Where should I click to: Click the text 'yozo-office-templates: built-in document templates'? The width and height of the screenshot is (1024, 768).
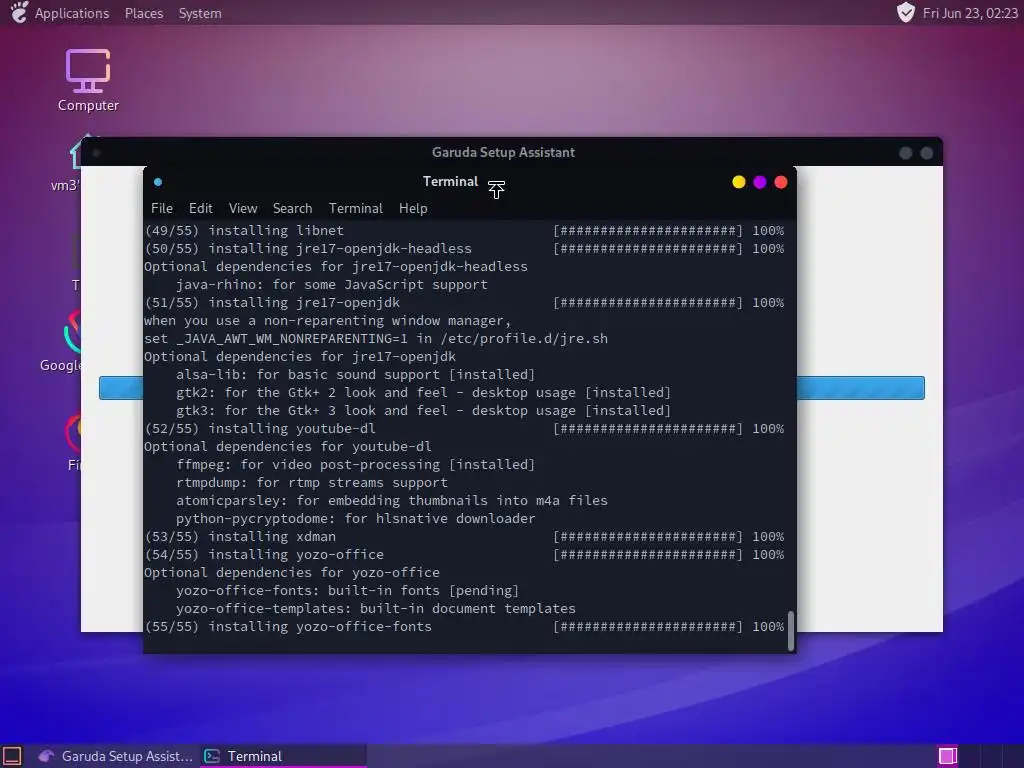click(x=376, y=608)
